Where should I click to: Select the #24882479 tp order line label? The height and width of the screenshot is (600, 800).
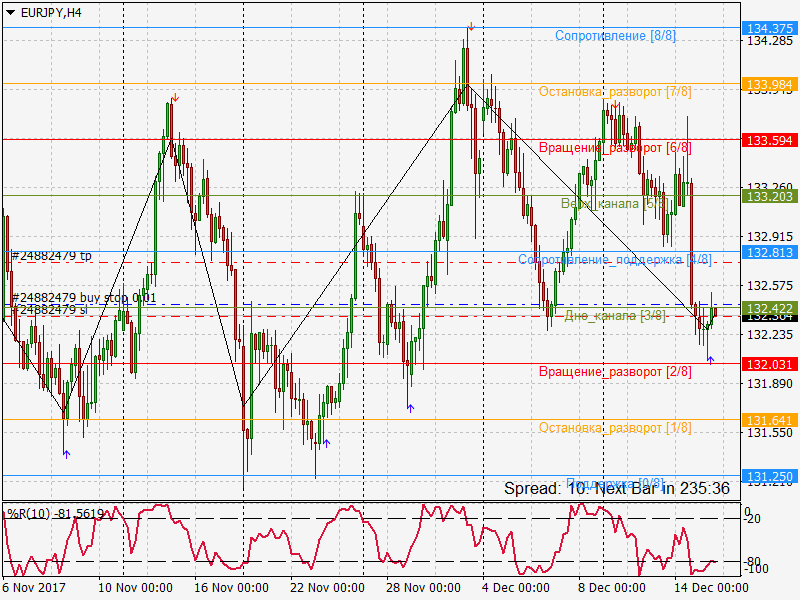click(x=52, y=256)
